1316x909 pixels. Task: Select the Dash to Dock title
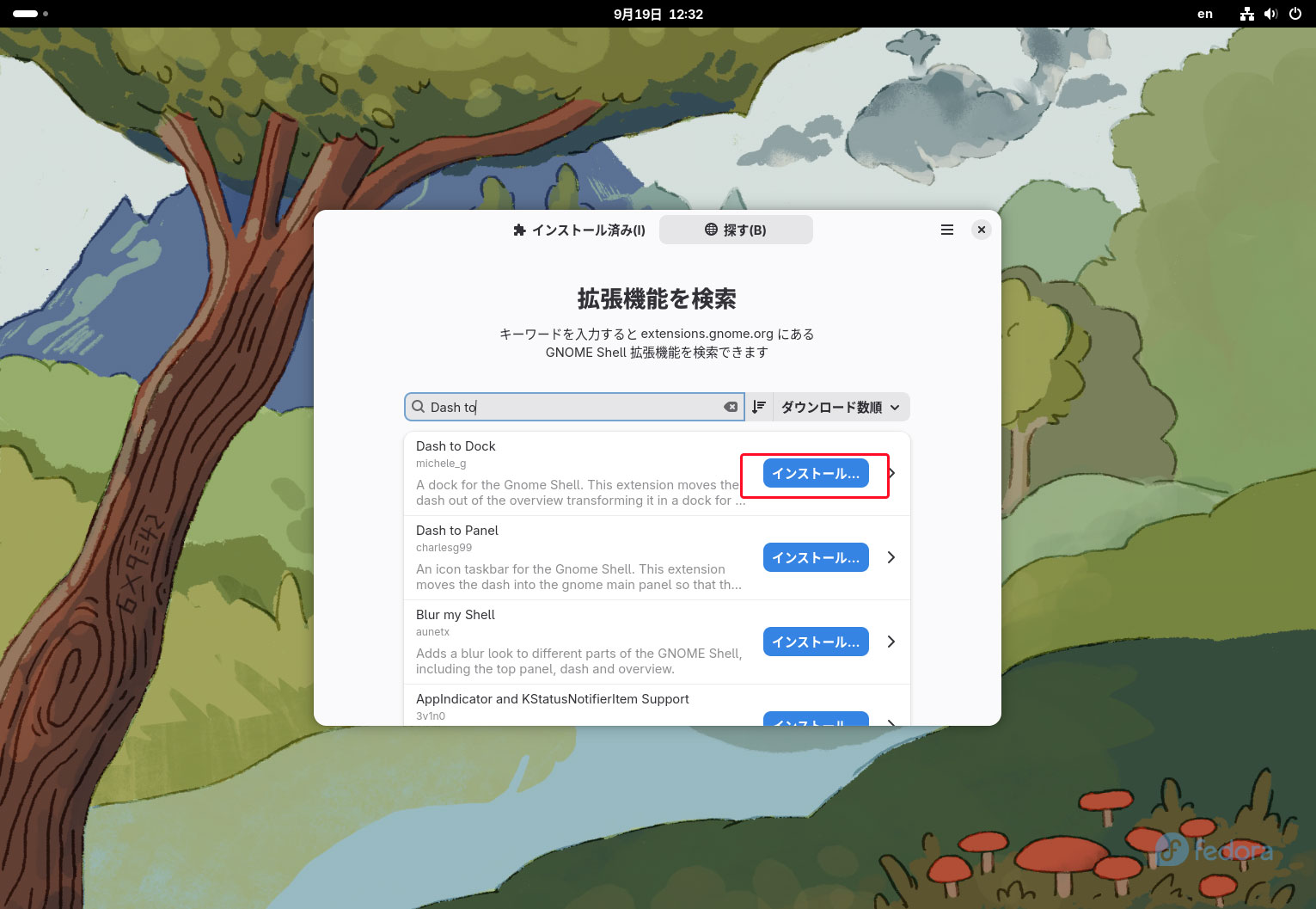pos(456,445)
